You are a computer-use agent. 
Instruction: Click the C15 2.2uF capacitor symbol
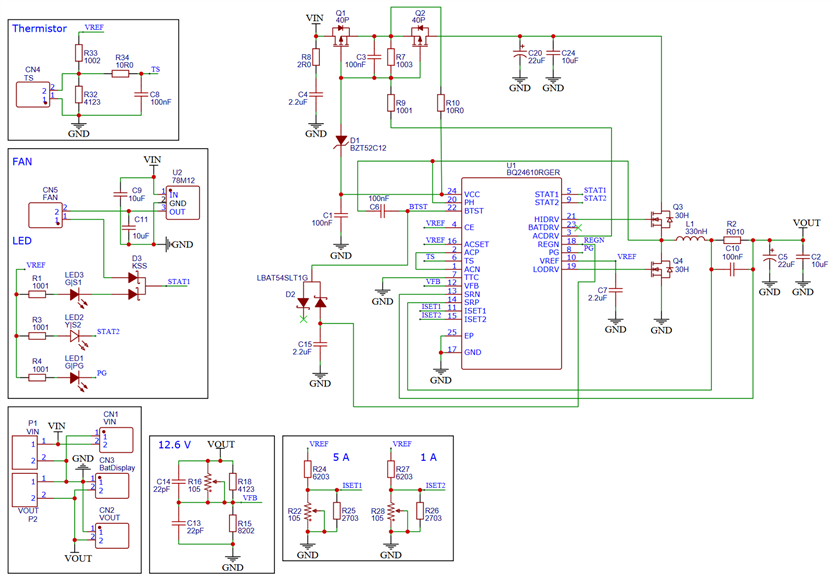(320, 344)
